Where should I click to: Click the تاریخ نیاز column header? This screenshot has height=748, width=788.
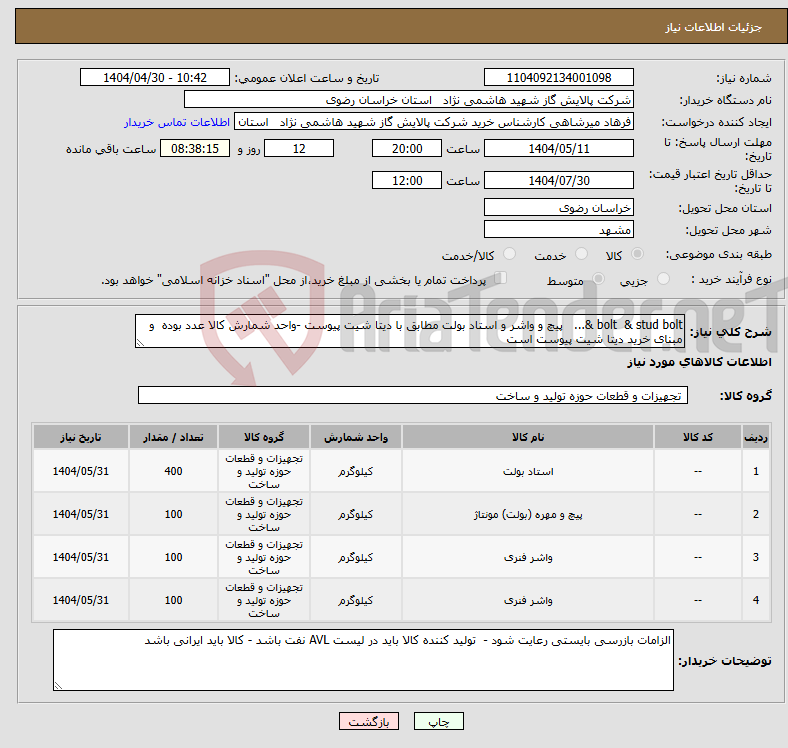(x=80, y=437)
